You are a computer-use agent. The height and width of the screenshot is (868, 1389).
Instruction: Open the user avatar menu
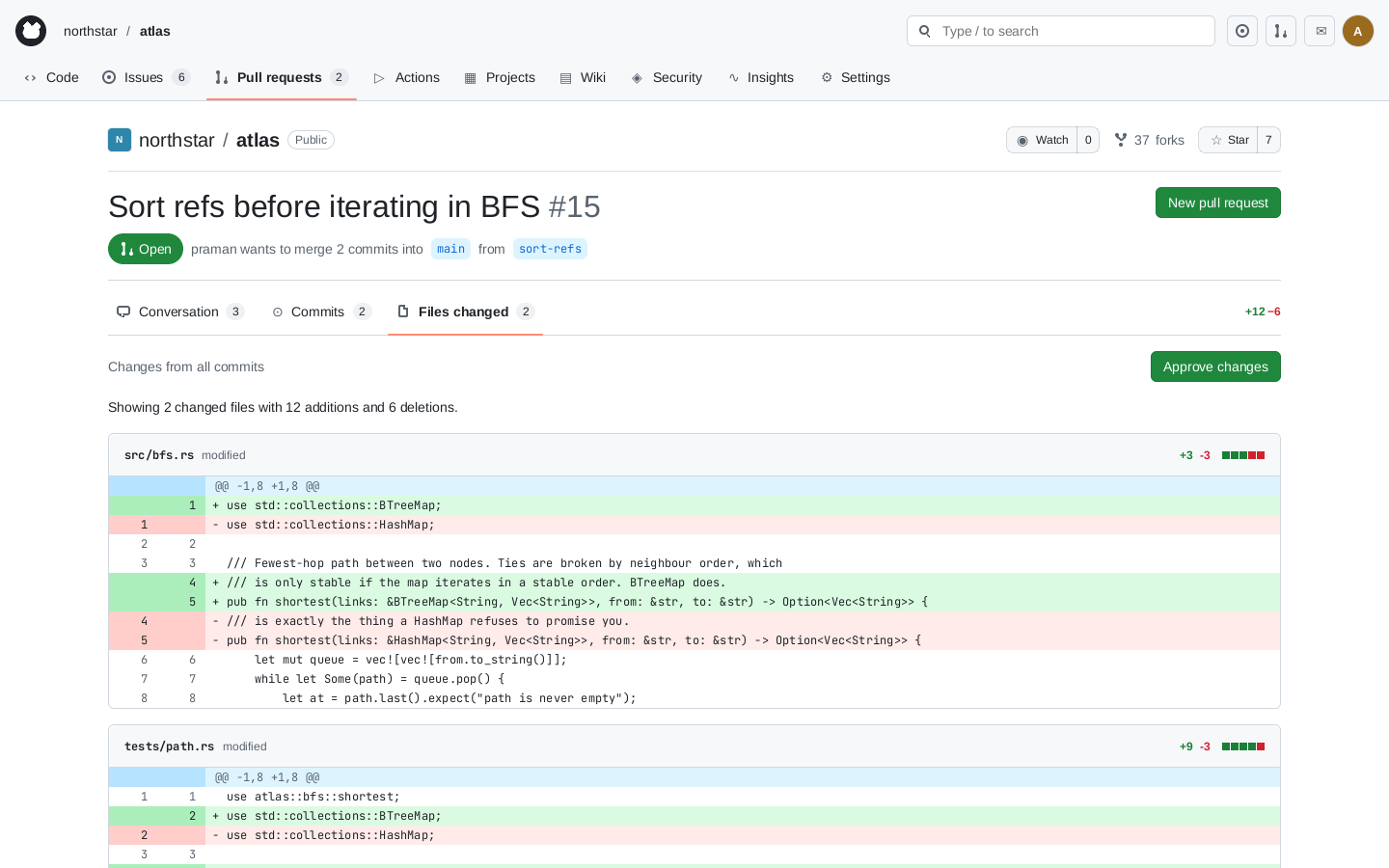click(x=1358, y=31)
